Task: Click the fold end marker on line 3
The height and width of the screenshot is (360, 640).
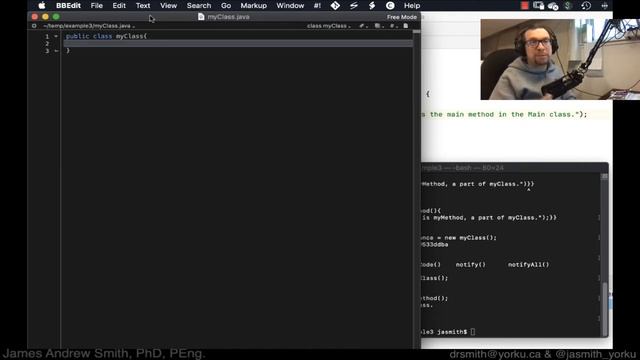Action: point(56,51)
